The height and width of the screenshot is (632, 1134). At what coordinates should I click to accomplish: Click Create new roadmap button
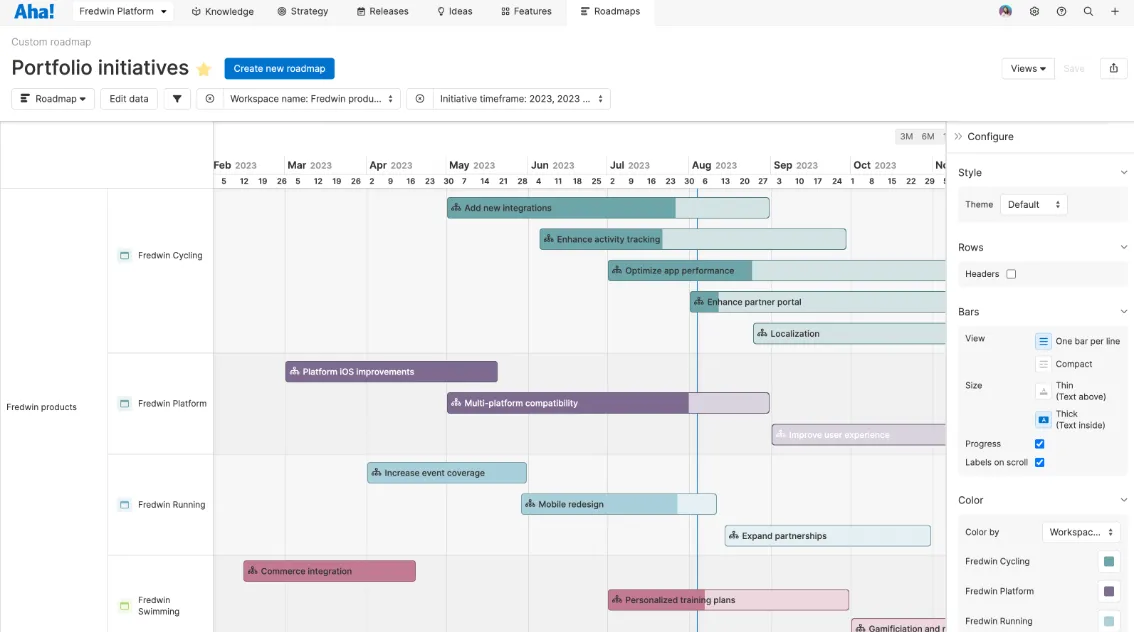[x=279, y=69]
